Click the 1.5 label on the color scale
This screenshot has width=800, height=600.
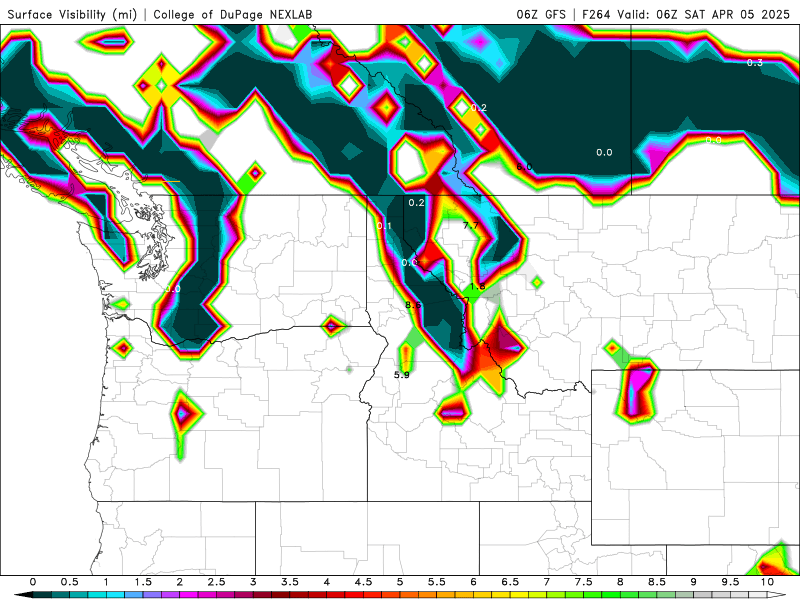point(143,582)
